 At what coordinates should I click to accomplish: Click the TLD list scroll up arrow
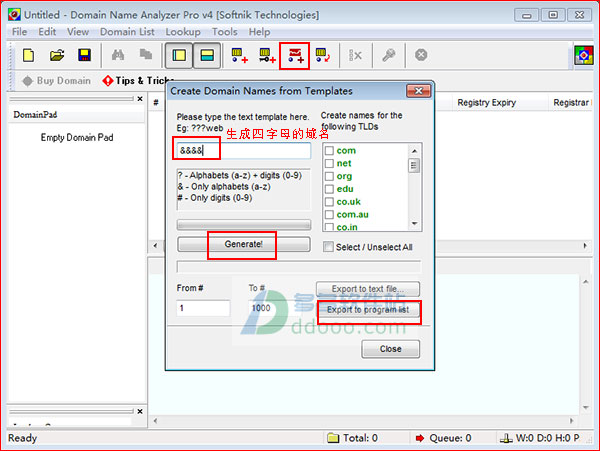414,151
